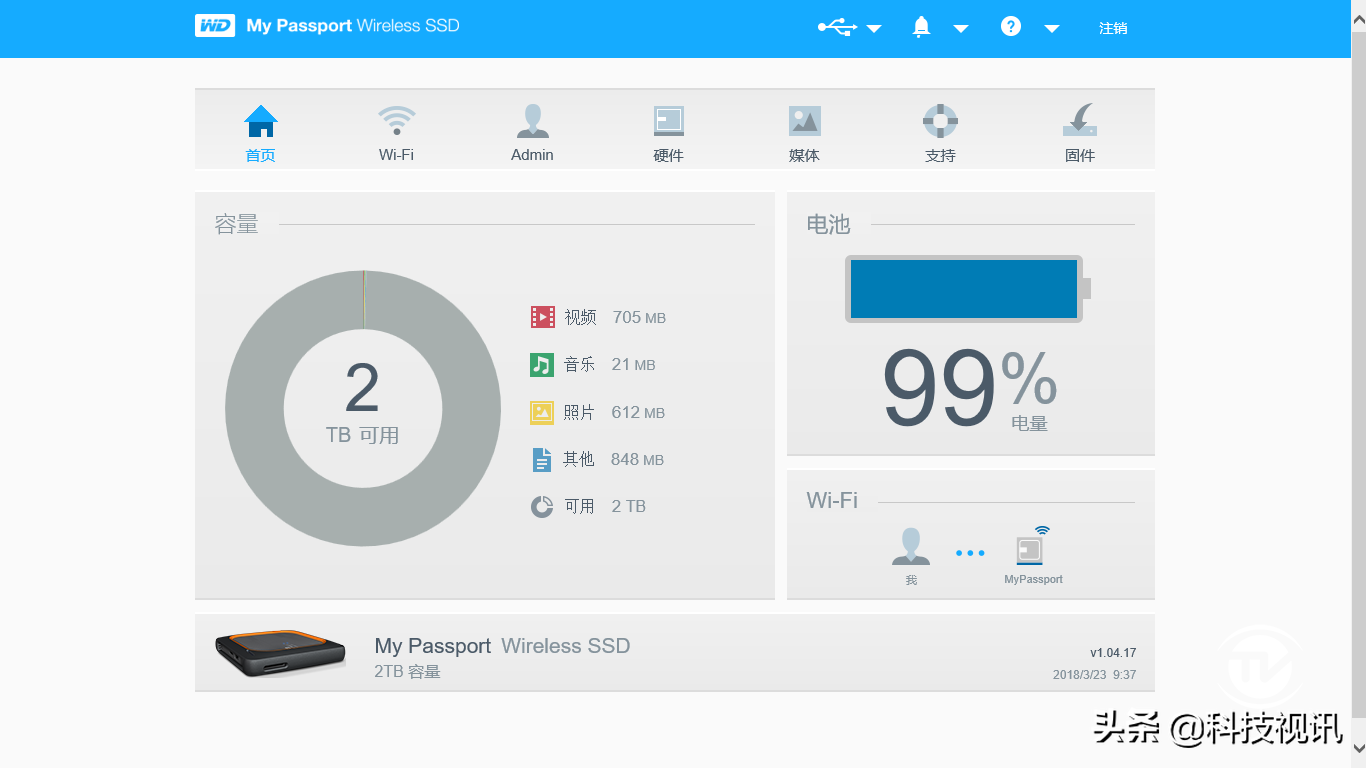Viewport: 1366px width, 768px height.
Task: Switch to the 支持 tab label
Action: 940,155
